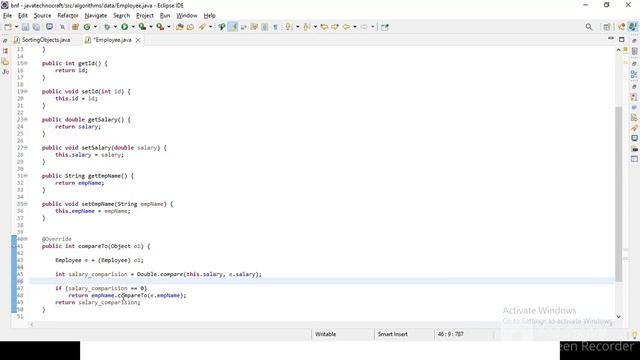The width and height of the screenshot is (640, 360).
Task: Collapse the compareTo method fold at line 40
Action: (x=26, y=239)
